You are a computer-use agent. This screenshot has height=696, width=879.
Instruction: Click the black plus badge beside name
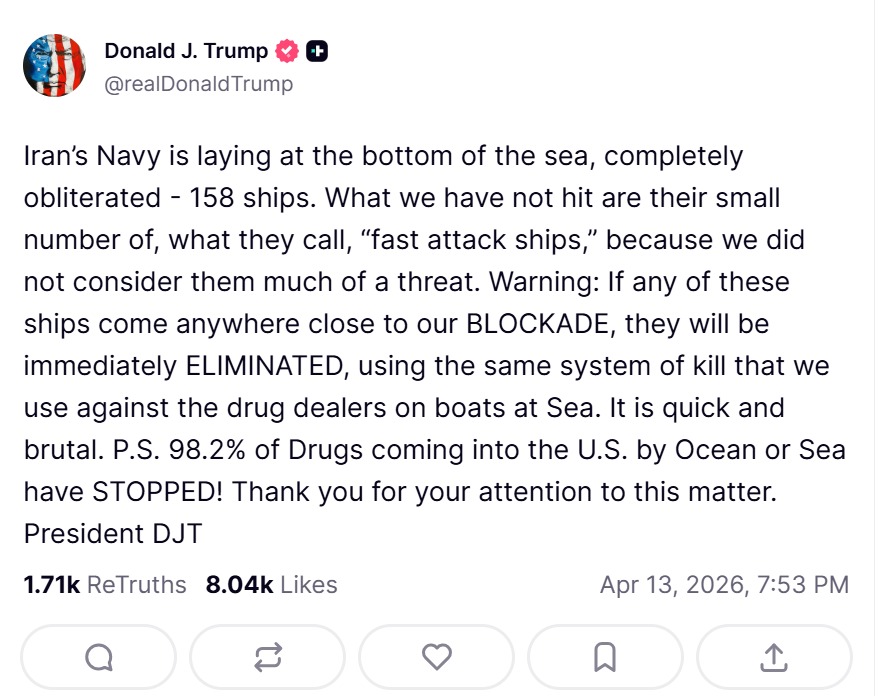(317, 50)
